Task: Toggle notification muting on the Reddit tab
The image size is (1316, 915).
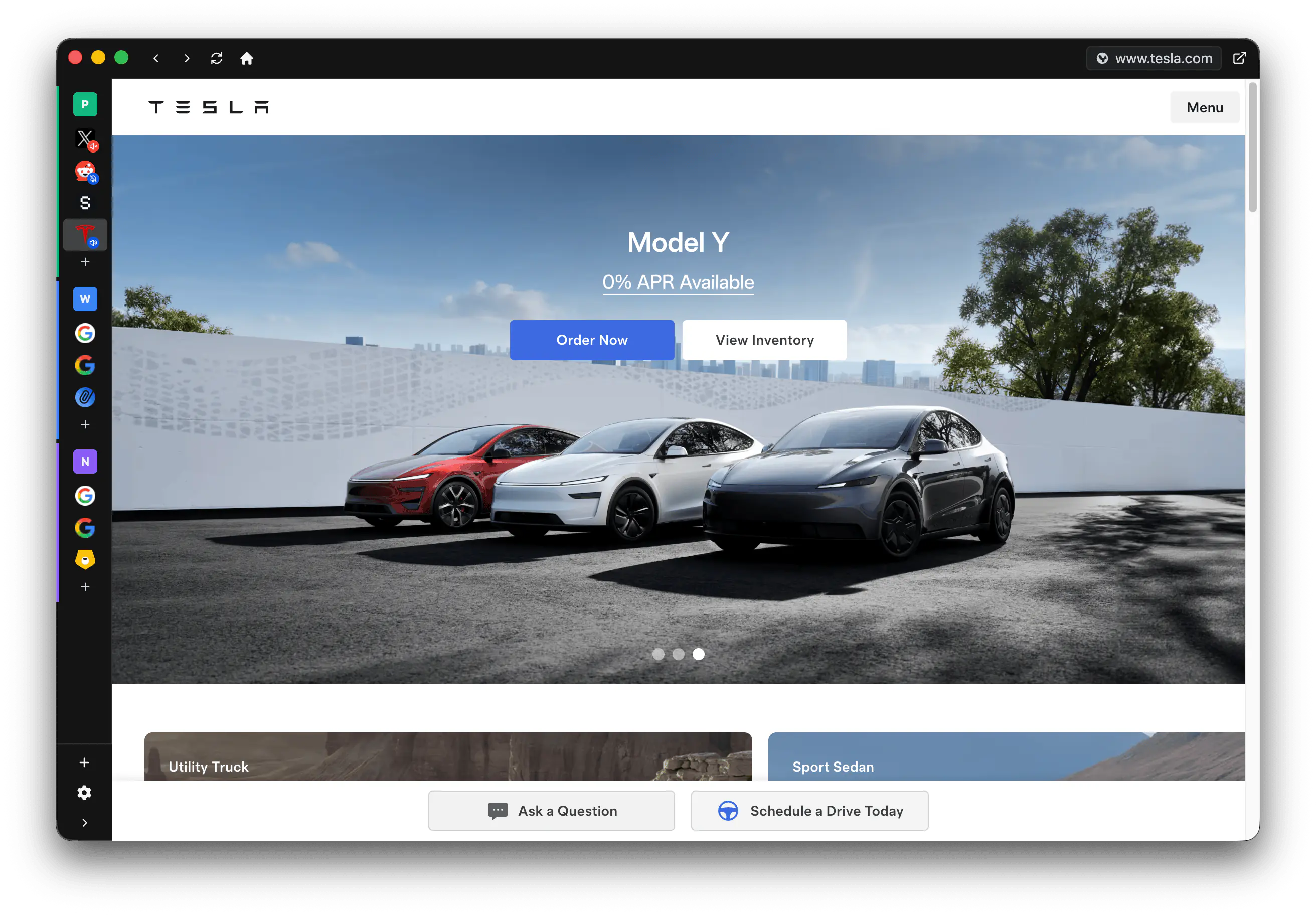Action: (94, 178)
